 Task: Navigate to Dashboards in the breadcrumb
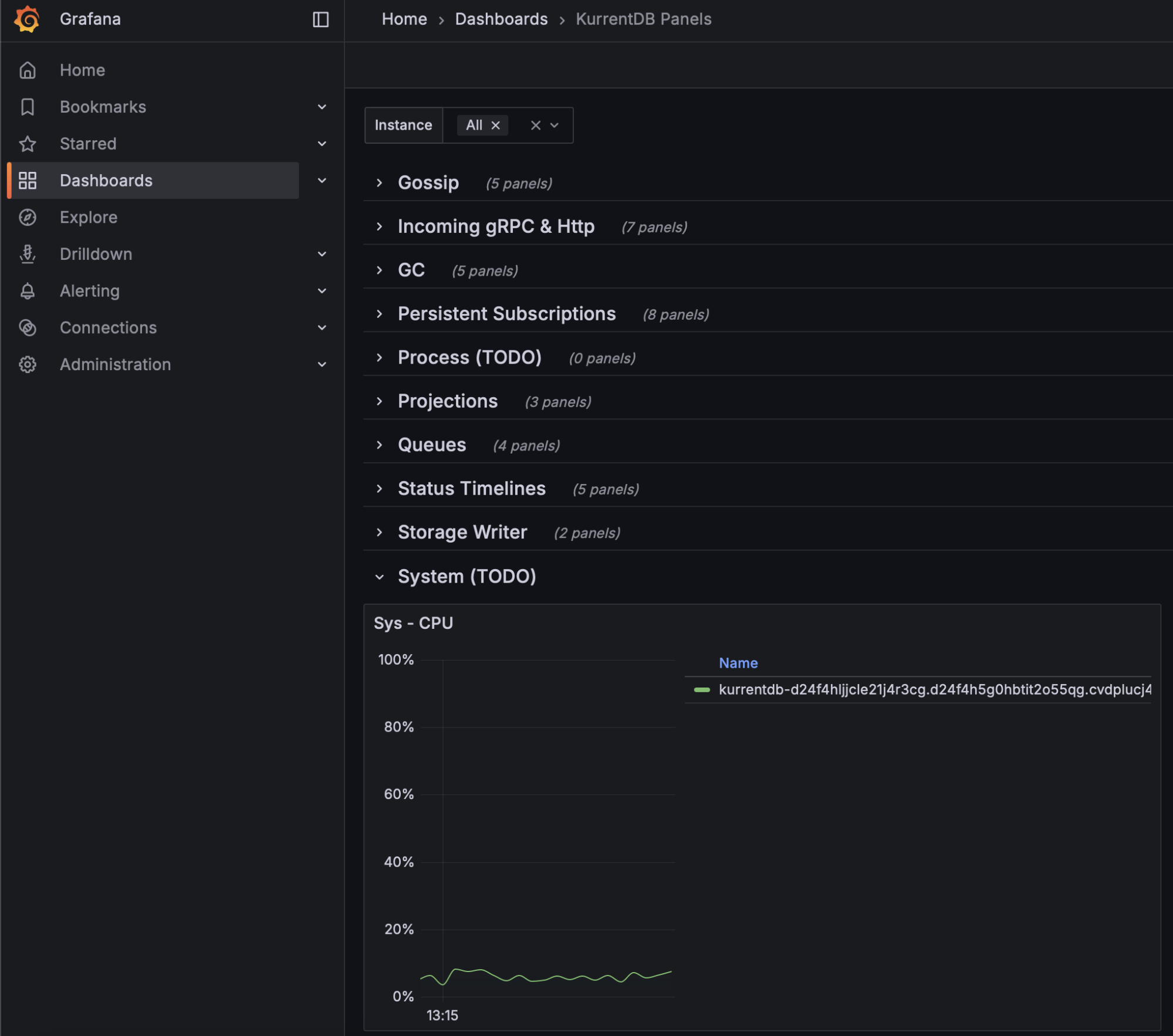(x=501, y=19)
